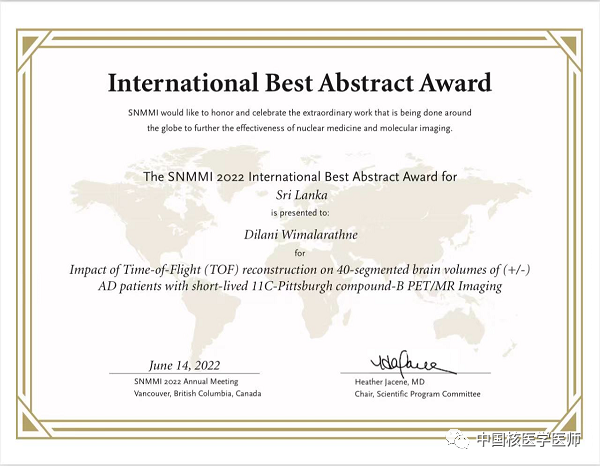Click 'The SNMMI 2022 International Best Abstract Award for'

pyautogui.click(x=300, y=177)
